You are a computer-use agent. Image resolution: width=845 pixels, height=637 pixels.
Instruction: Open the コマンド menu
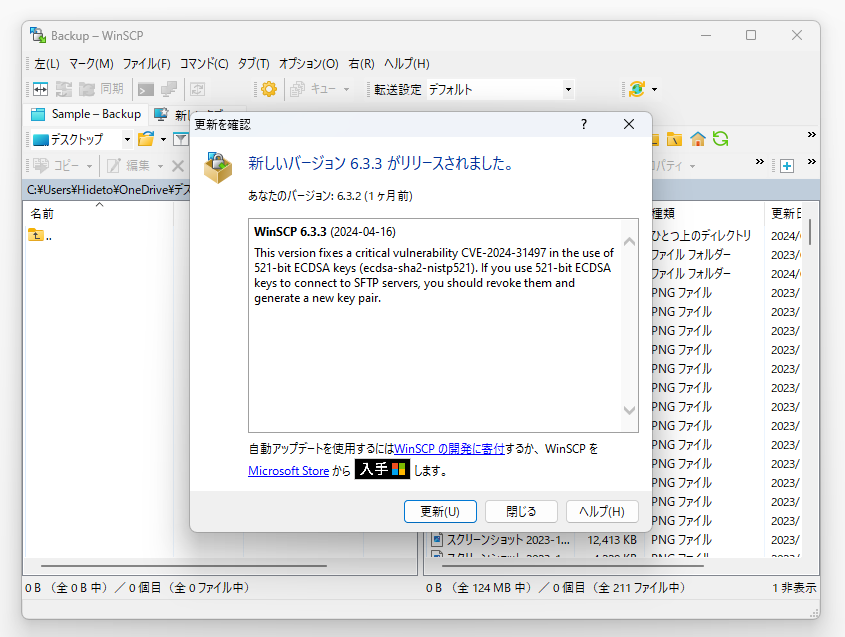click(205, 63)
